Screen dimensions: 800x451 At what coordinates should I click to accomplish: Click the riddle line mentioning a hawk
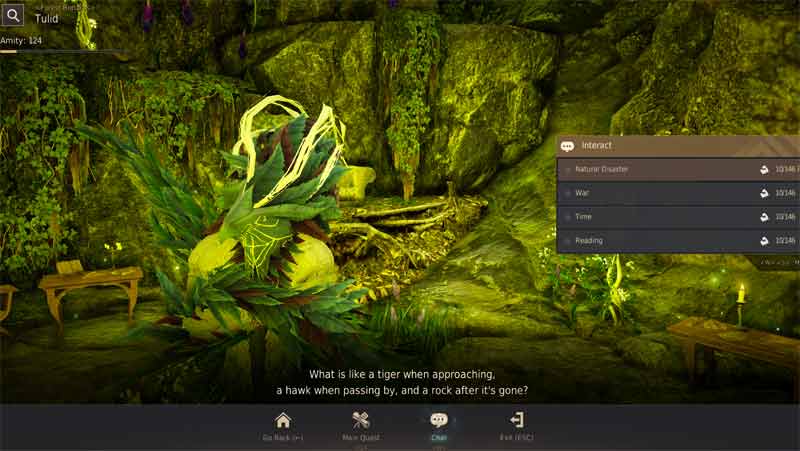click(402, 391)
